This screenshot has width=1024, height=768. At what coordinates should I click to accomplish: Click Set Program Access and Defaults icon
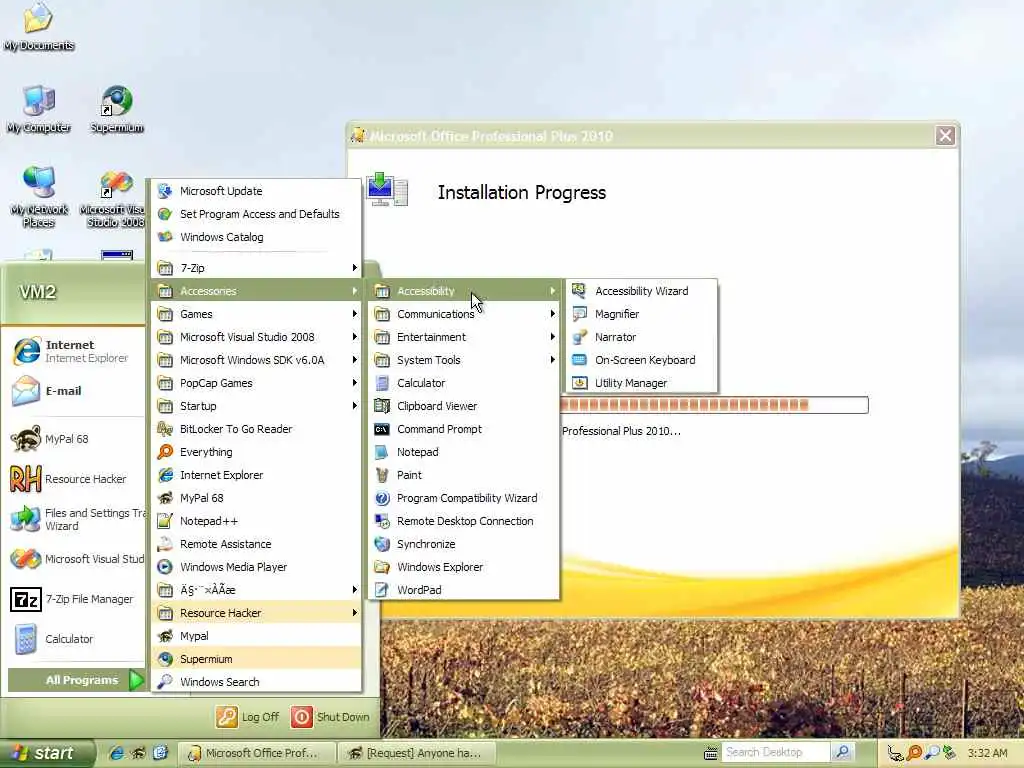tap(165, 214)
